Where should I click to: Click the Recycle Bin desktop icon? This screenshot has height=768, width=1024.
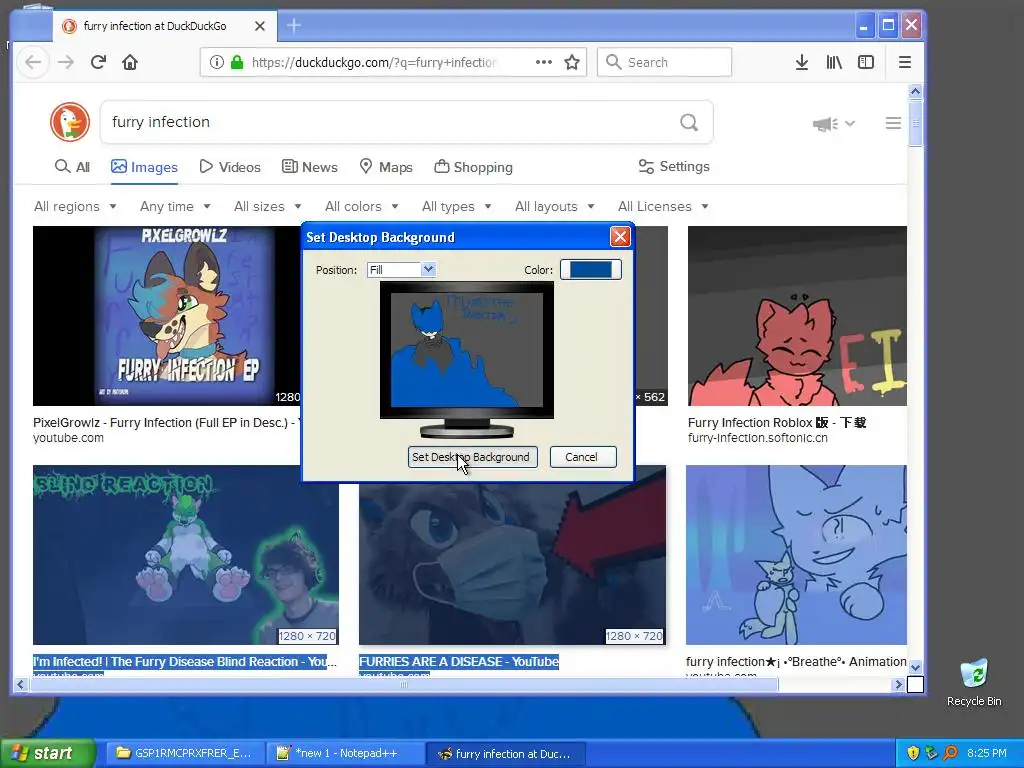click(x=974, y=682)
